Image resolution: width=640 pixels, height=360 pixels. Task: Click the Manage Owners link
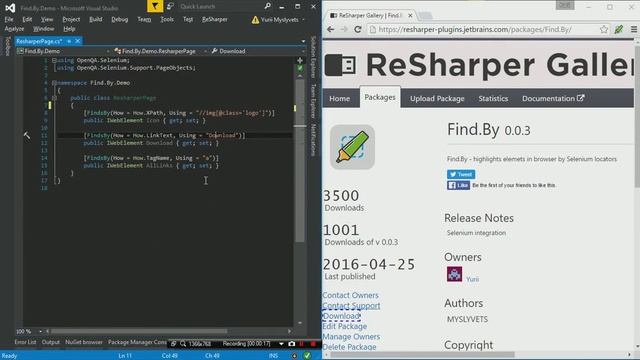[x=351, y=337]
